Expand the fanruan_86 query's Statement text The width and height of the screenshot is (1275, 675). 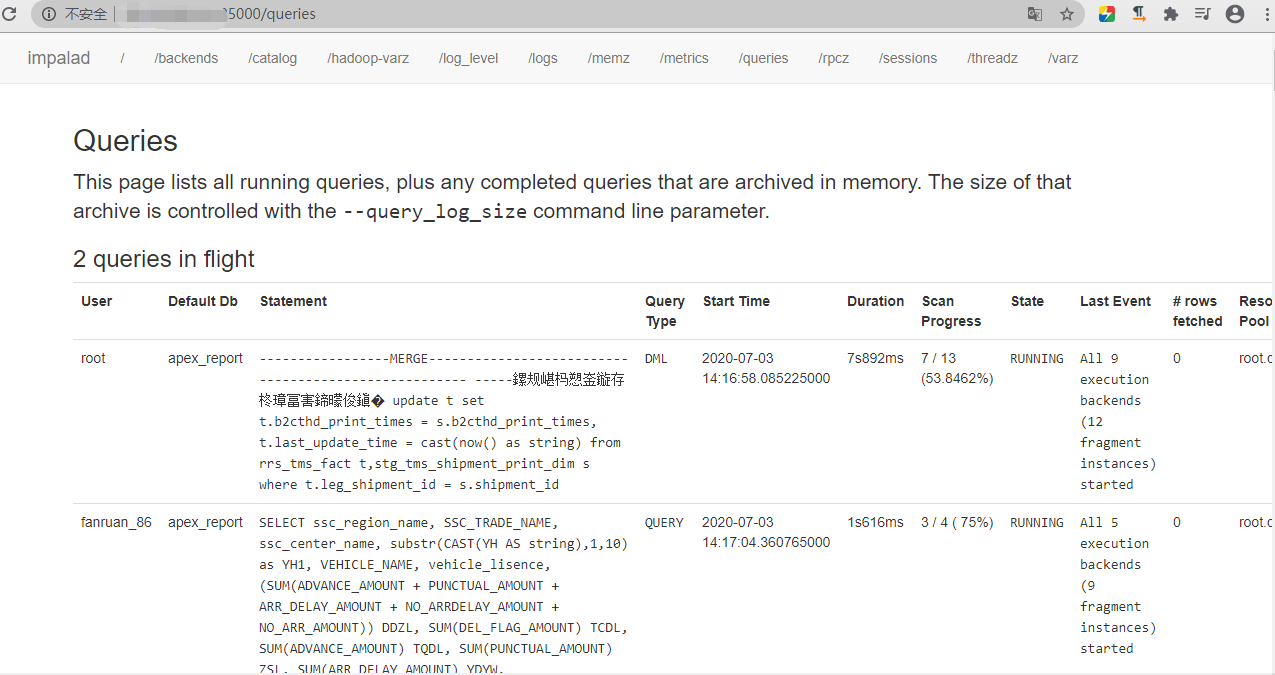pyautogui.click(x=443, y=585)
